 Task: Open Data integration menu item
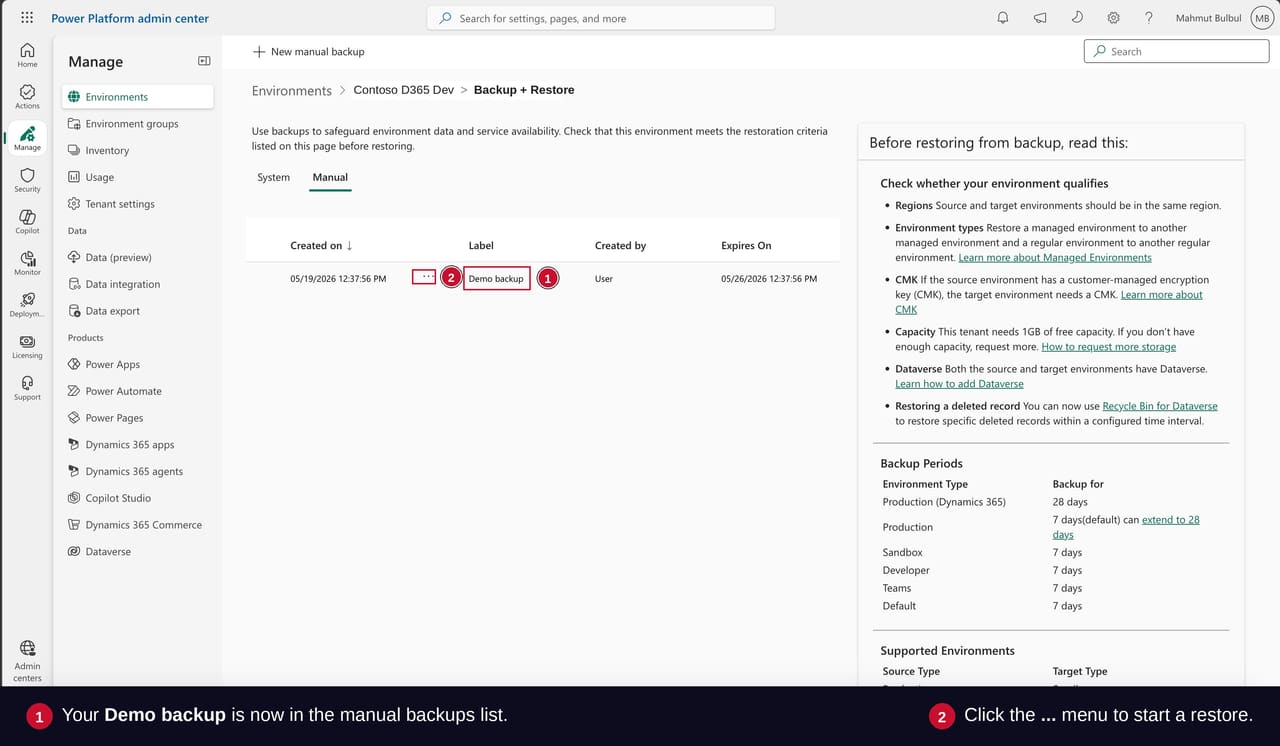tap(137, 284)
